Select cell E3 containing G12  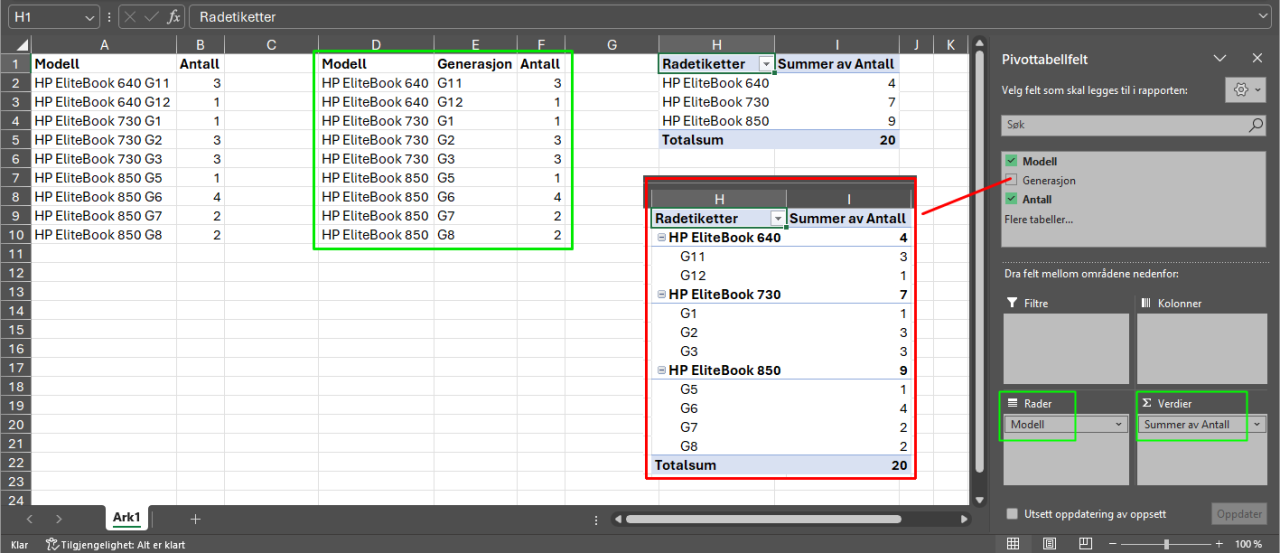[x=475, y=102]
